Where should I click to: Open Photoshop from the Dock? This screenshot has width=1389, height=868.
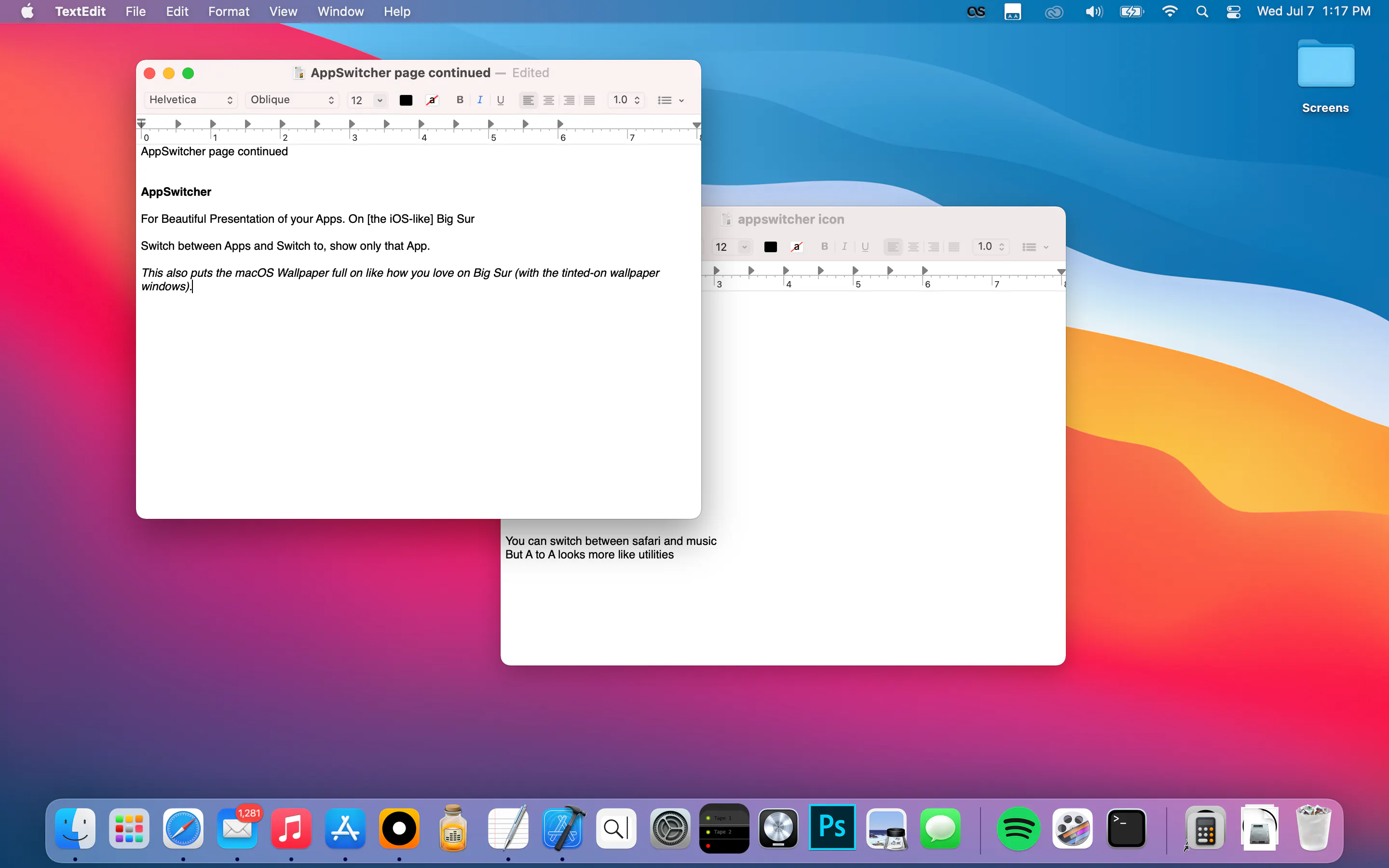(x=832, y=827)
